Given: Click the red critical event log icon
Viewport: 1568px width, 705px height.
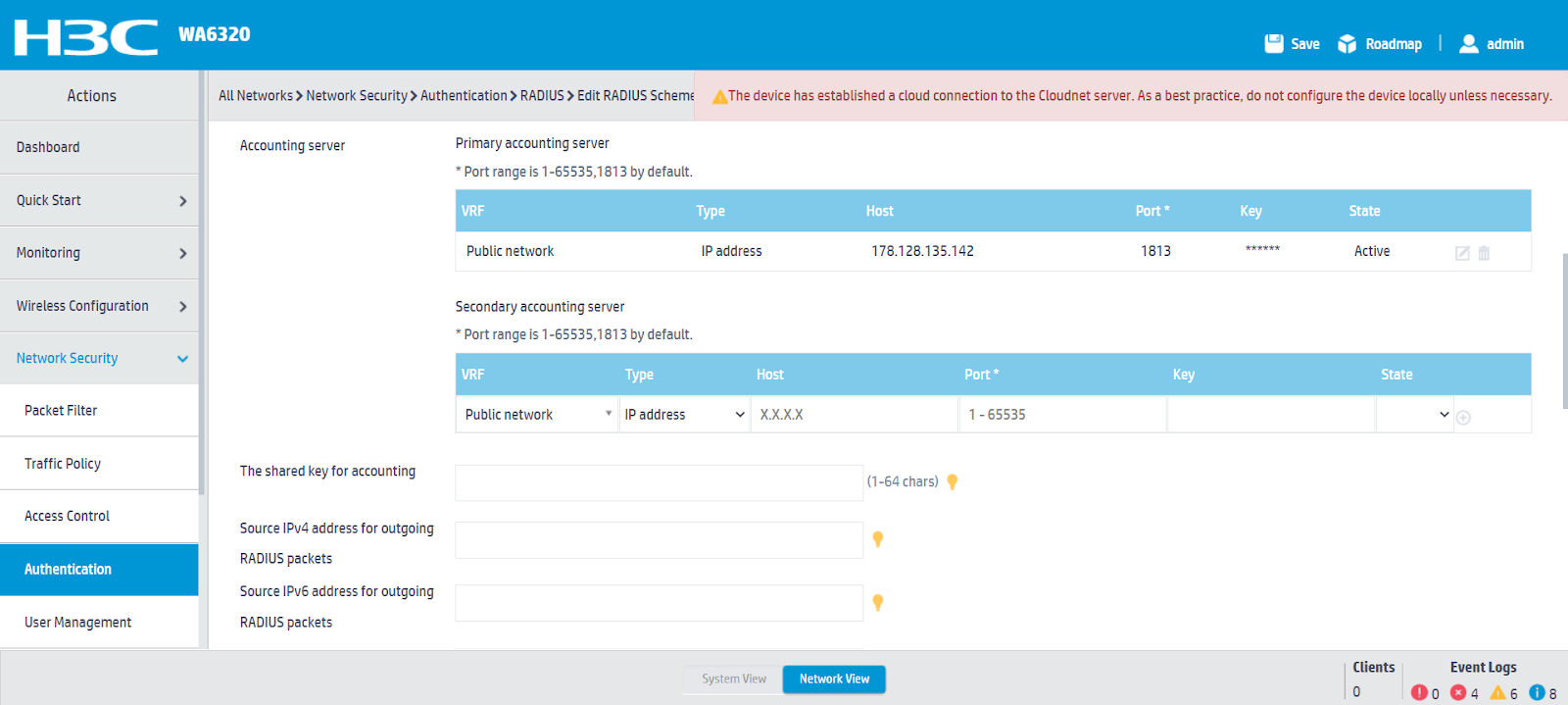Looking at the screenshot, I should point(1418,692).
